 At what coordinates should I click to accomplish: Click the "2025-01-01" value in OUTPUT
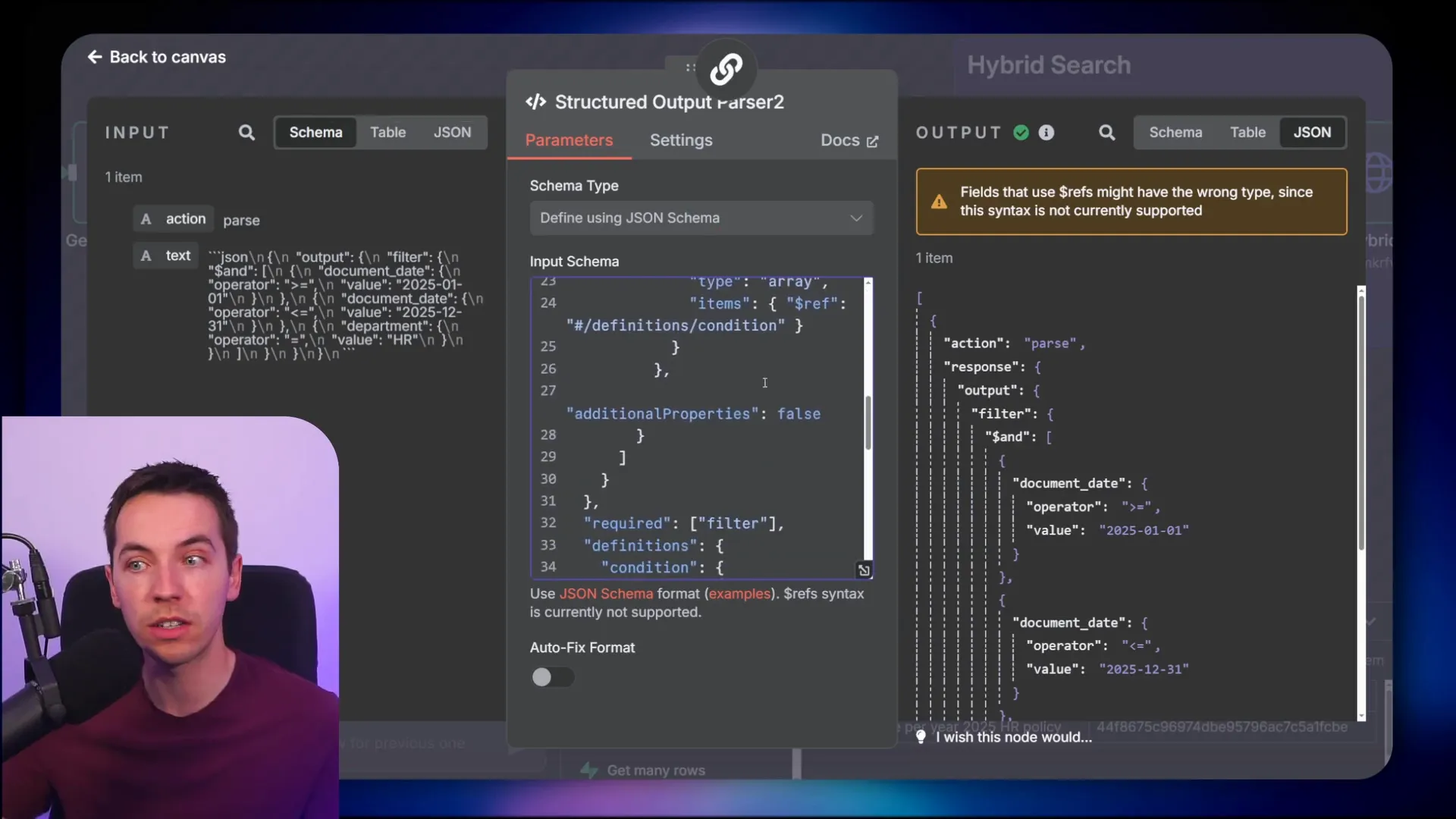click(x=1144, y=531)
